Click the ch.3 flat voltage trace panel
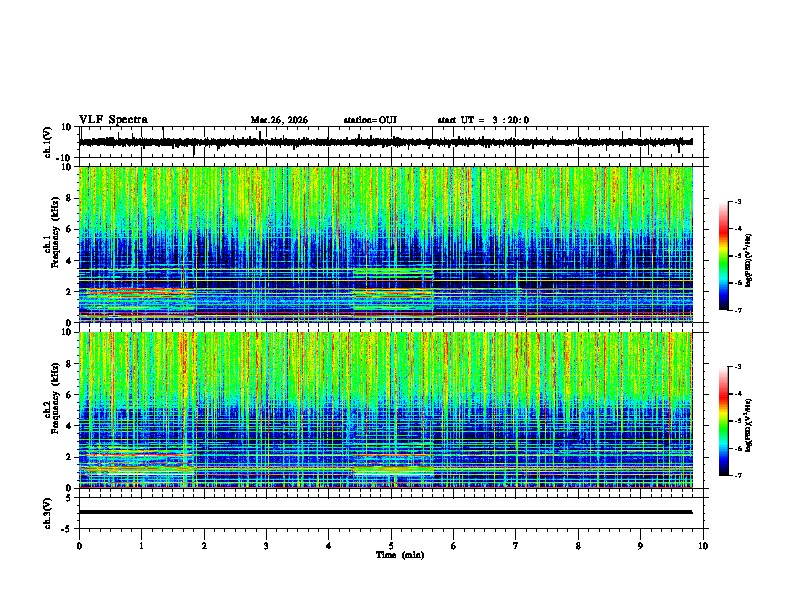 (393, 513)
